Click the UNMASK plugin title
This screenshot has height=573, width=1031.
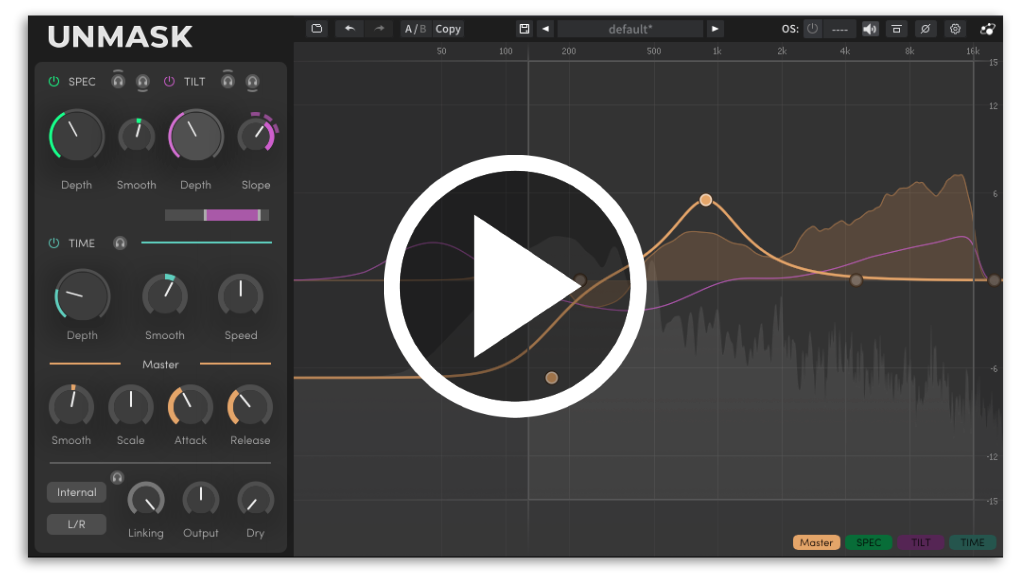(x=120, y=37)
